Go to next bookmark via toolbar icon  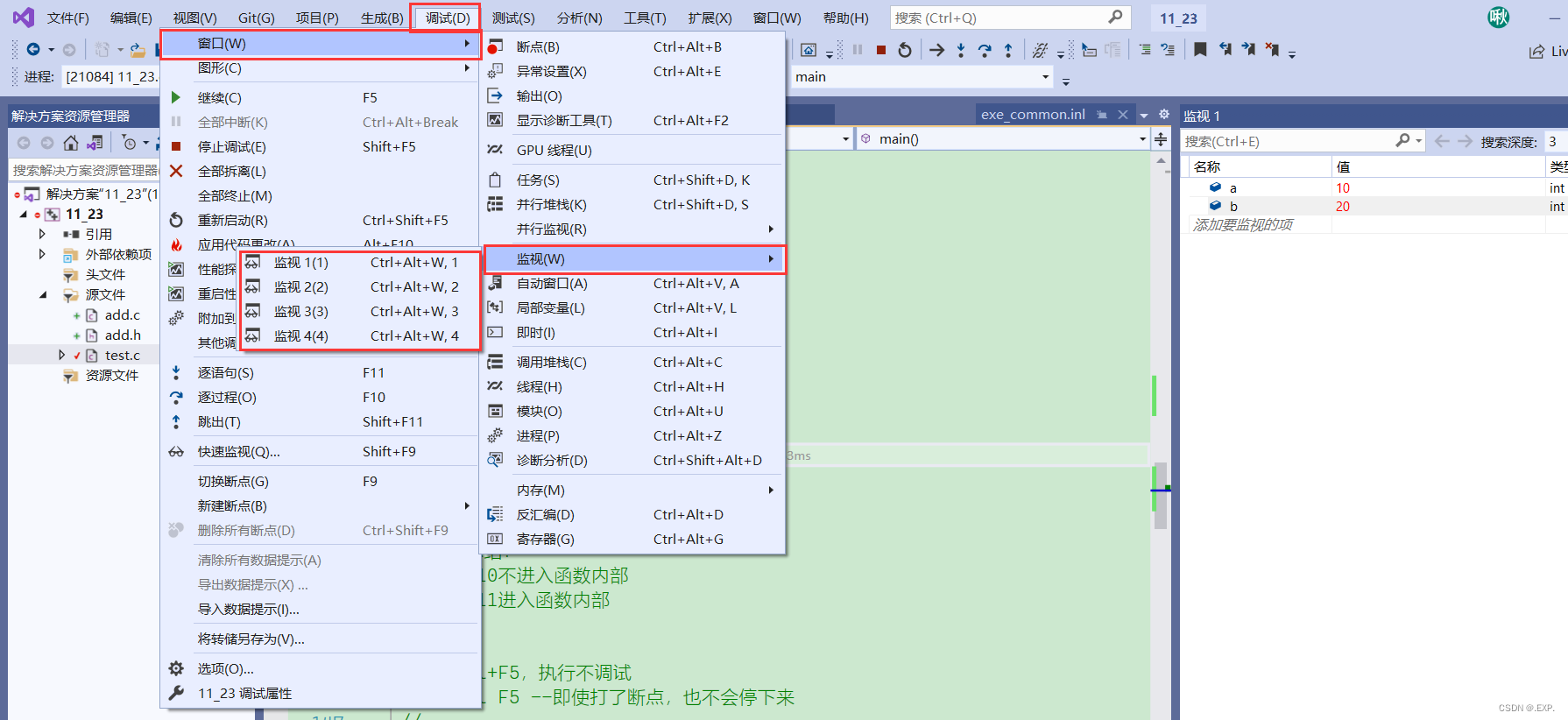(x=1248, y=50)
